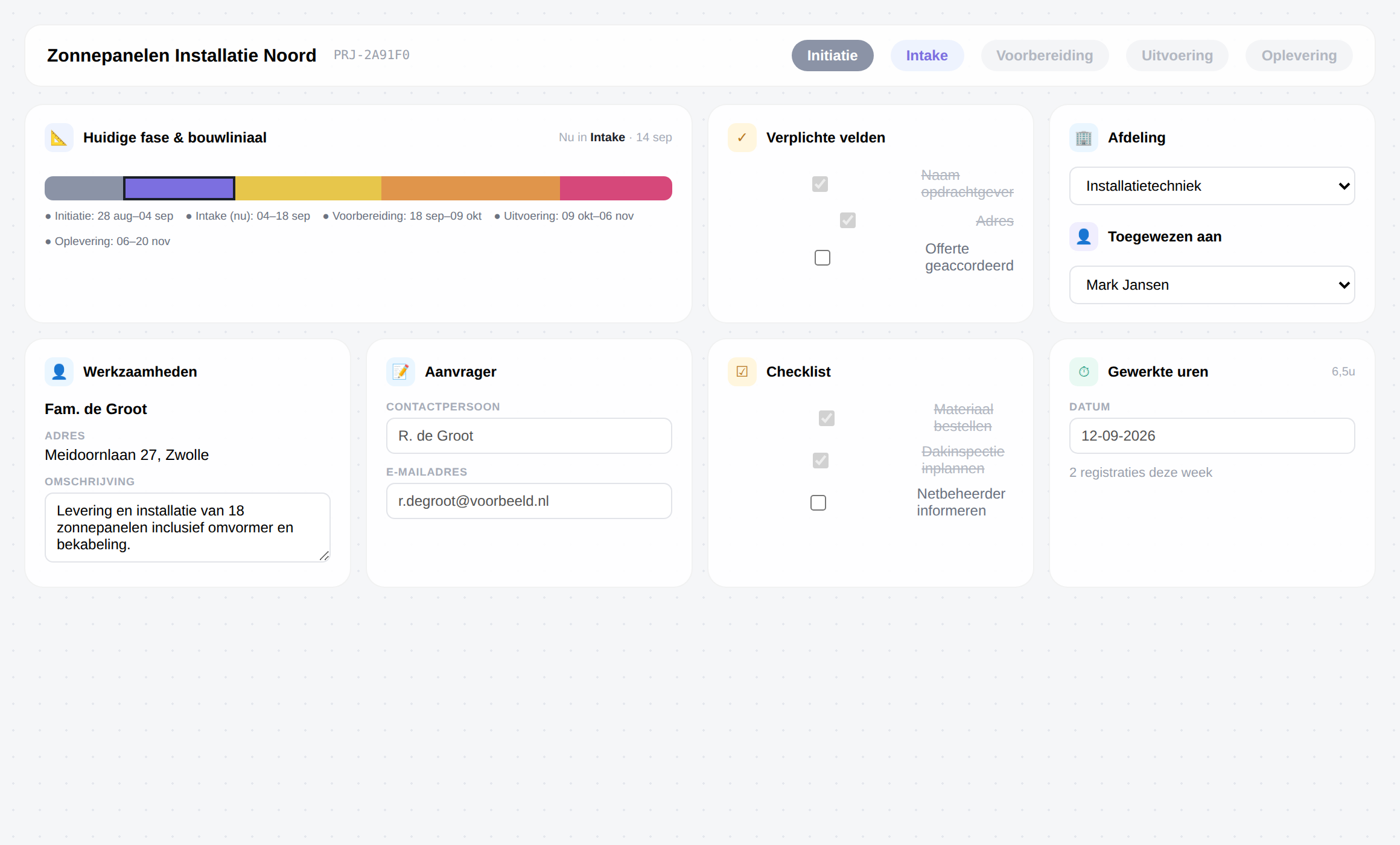Check the Netbeheerder informeren checkbox
This screenshot has height=845, width=1400.
(x=818, y=503)
